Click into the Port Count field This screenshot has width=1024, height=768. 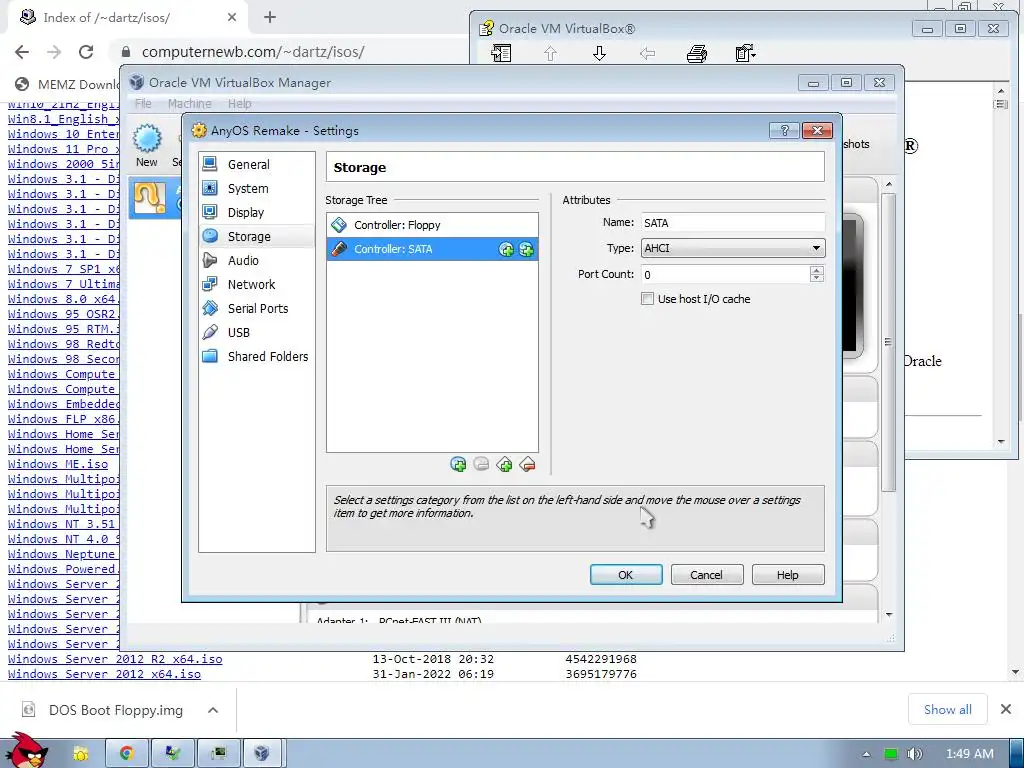click(x=725, y=274)
